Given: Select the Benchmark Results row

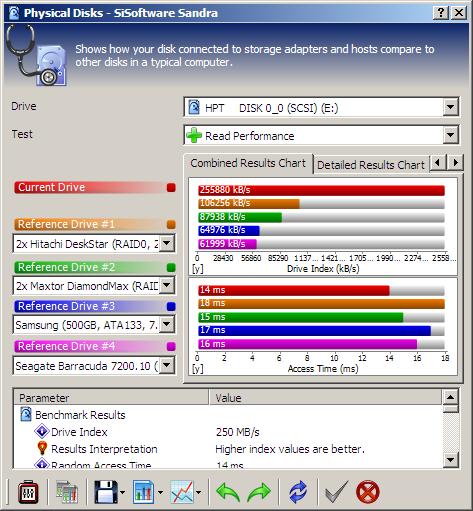Looking at the screenshot, I should [x=228, y=415].
